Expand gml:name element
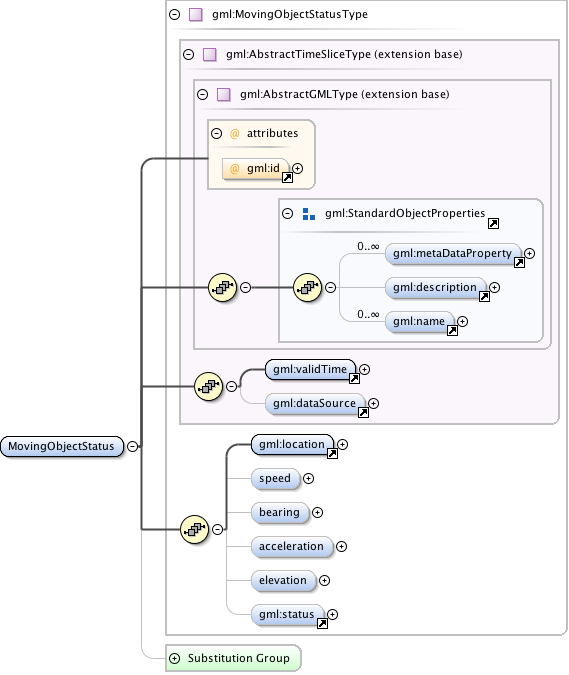The width and height of the screenshot is (569, 675). [463, 322]
